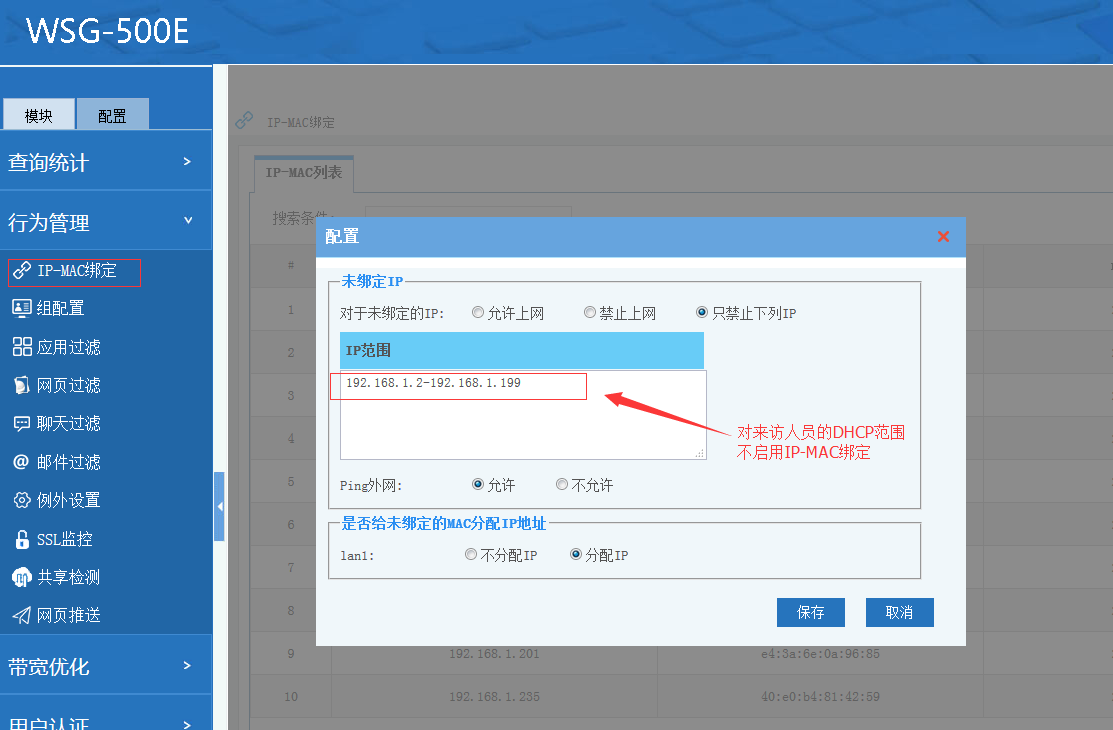The width and height of the screenshot is (1113, 730).
Task: Select 禁止上网 radio option
Action: (590, 313)
